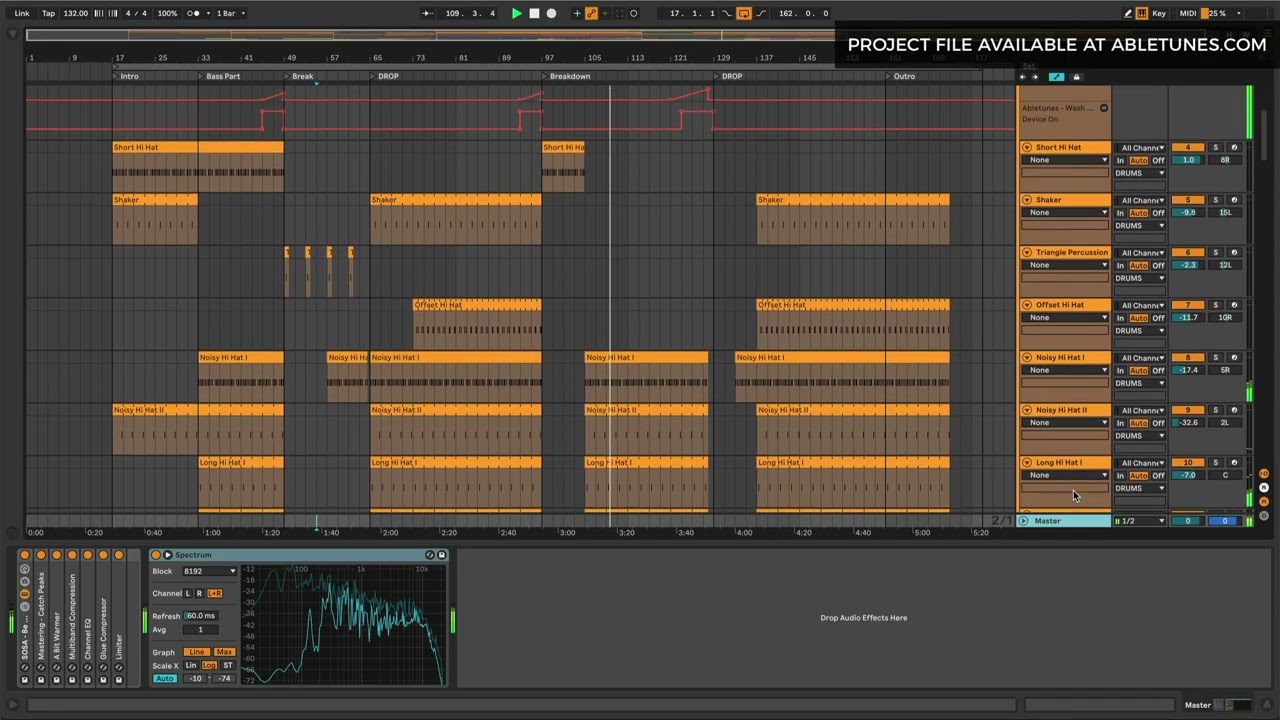Click the MIDI Arrangement Overdub plus icon

[x=577, y=13]
